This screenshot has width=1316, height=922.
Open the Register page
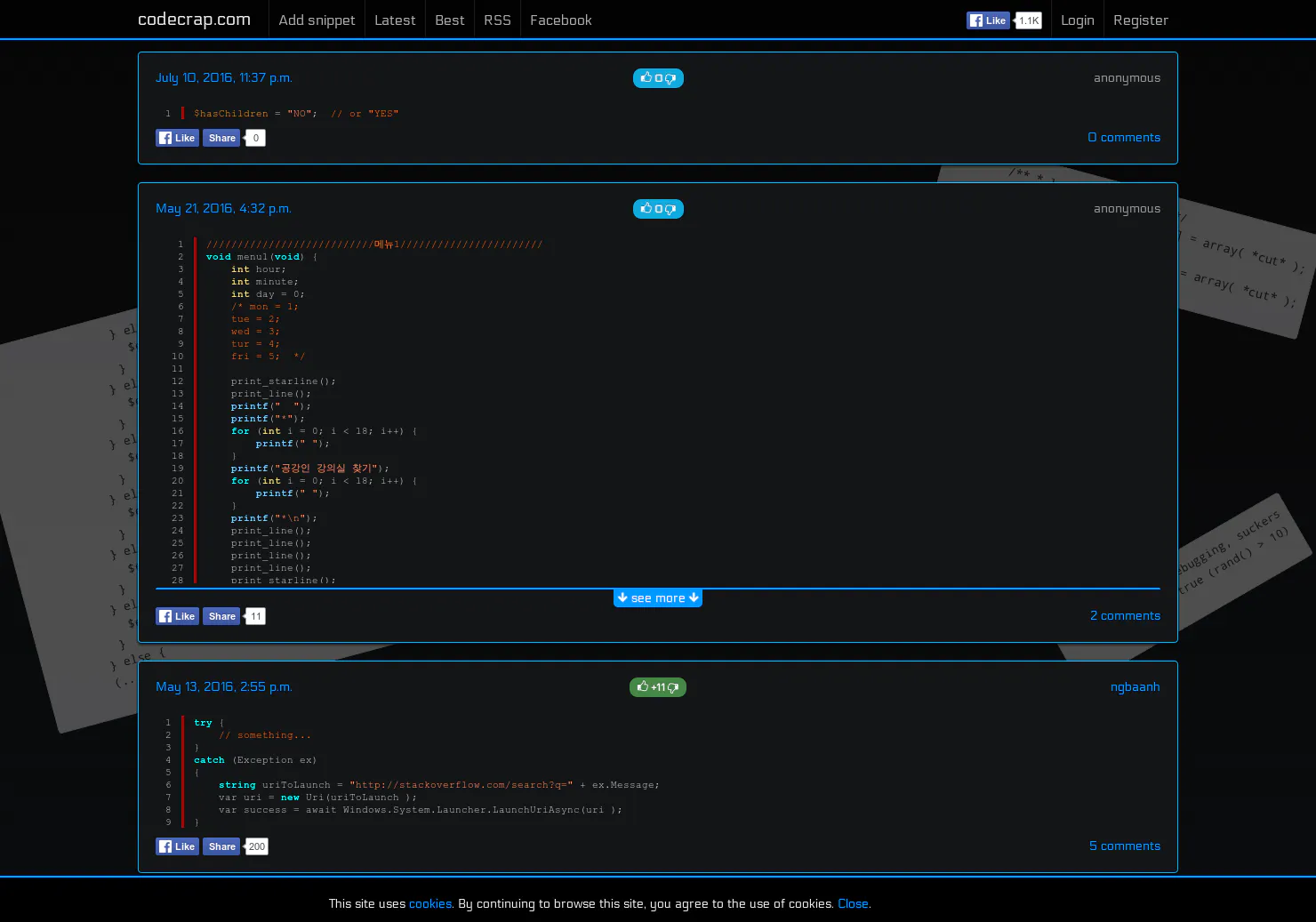pos(1141,20)
